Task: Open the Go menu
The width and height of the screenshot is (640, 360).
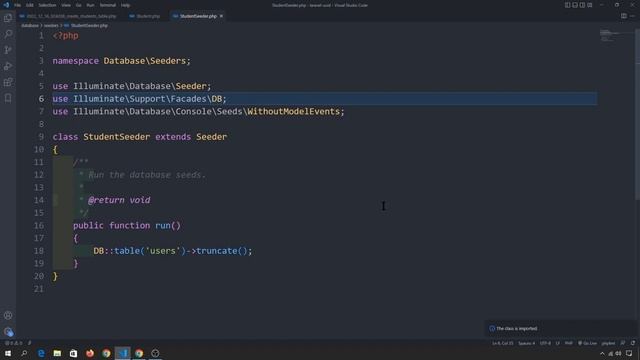Action: [78, 5]
